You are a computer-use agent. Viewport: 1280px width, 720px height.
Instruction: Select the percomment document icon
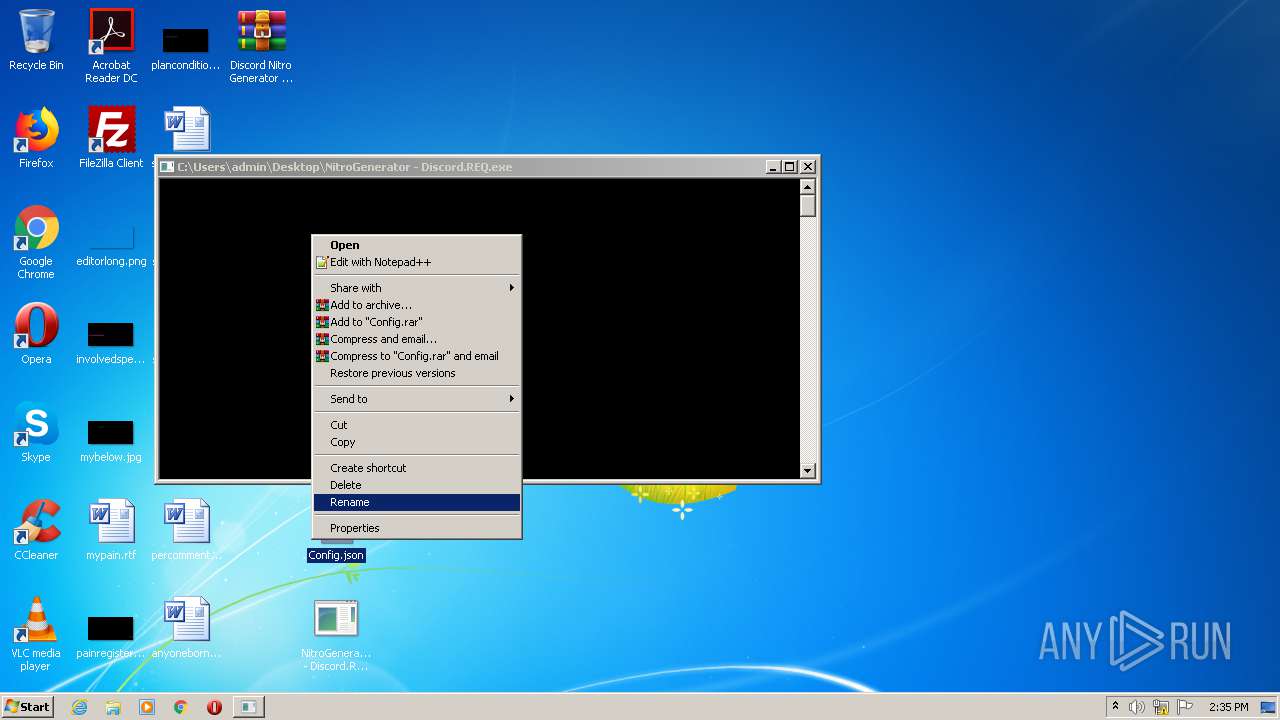(186, 530)
